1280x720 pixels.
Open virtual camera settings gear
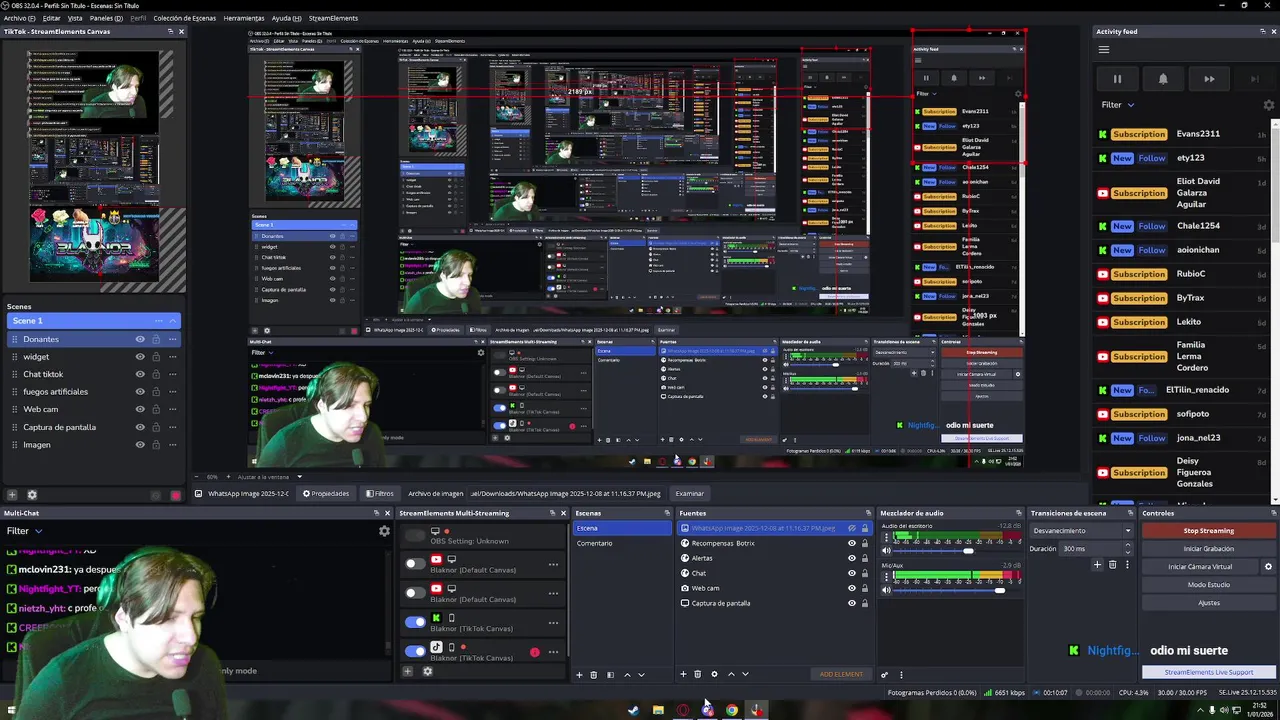[x=1268, y=567]
